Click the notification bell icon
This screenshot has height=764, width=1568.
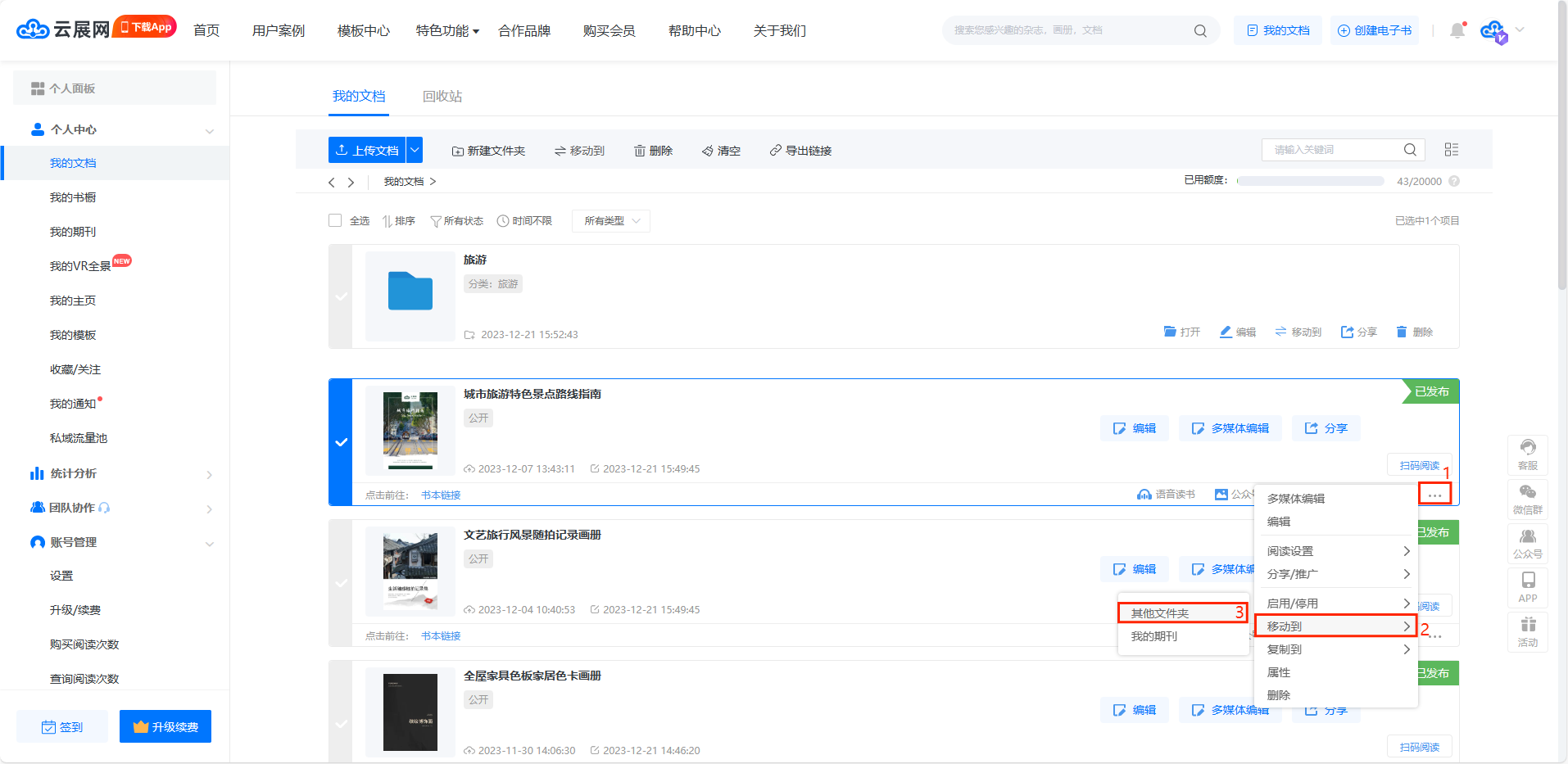tap(1457, 31)
